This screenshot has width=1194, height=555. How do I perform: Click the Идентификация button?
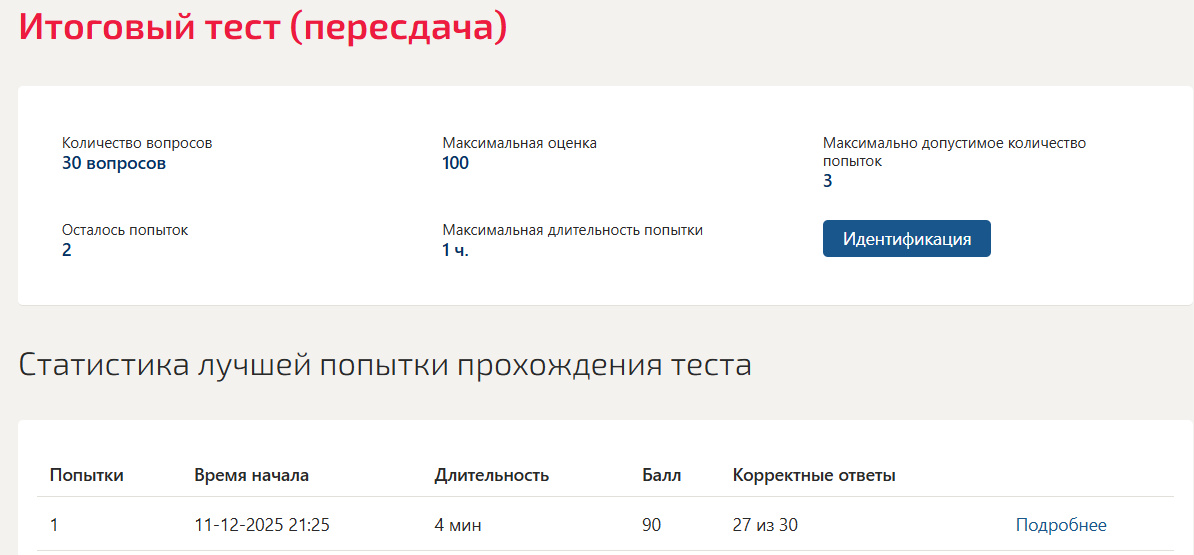pyautogui.click(x=906, y=239)
